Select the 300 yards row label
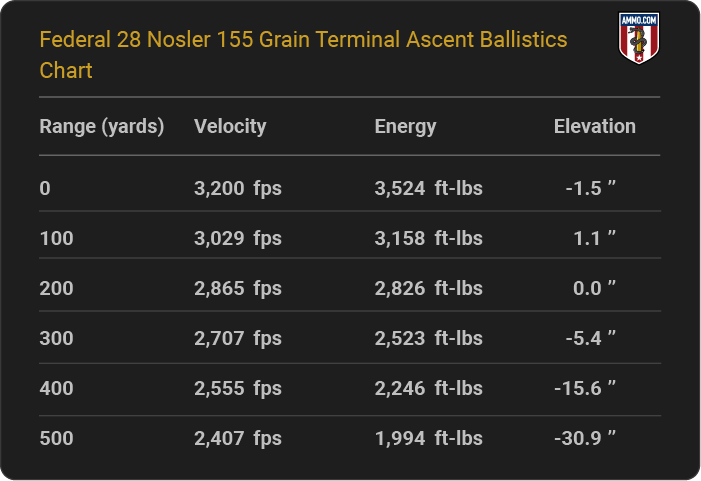701x481 pixels. coord(56,338)
